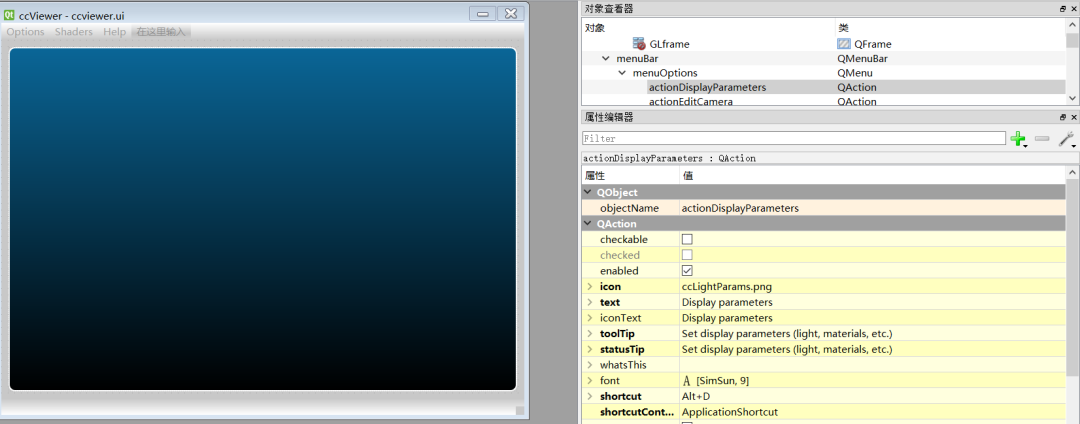Expand the whatsThis property row
The height and width of the screenshot is (424, 1080).
590,365
